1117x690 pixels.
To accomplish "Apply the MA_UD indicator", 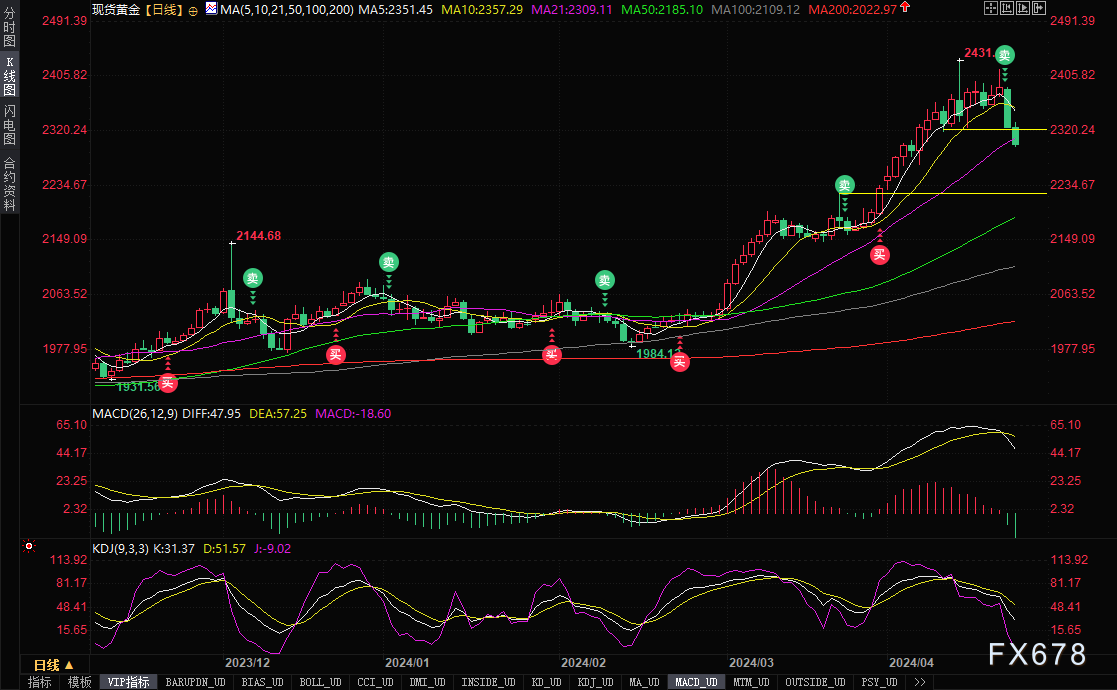I will pos(644,682).
